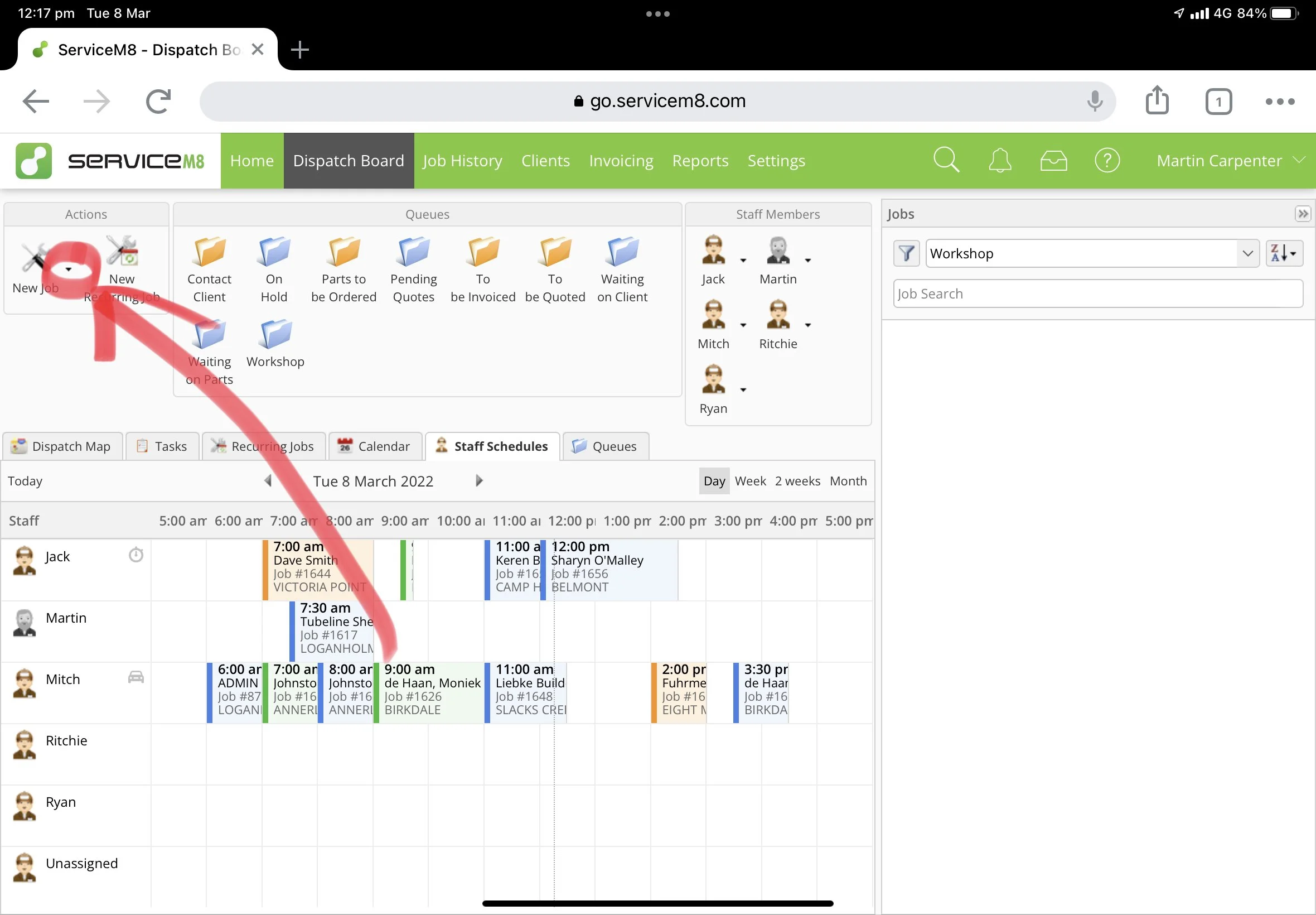1316x915 pixels.
Task: Switch schedule view to 2 weeks
Action: point(797,481)
